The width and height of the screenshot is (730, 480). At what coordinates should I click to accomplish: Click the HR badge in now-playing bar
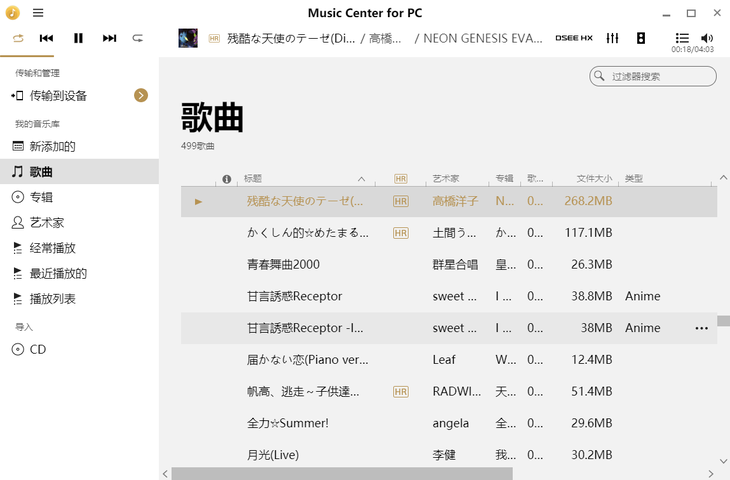pos(214,39)
